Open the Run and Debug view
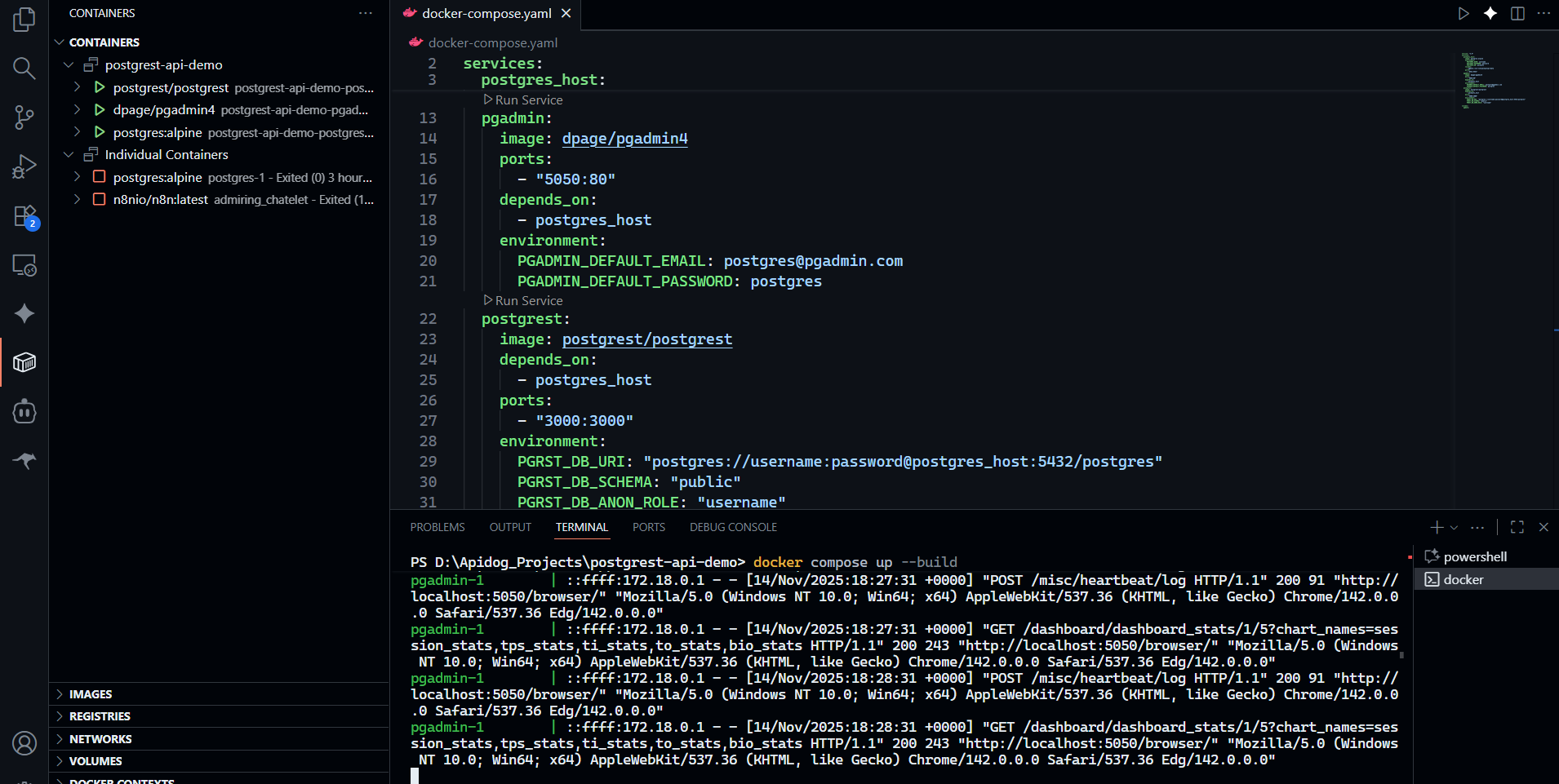1559x784 pixels. coord(24,166)
